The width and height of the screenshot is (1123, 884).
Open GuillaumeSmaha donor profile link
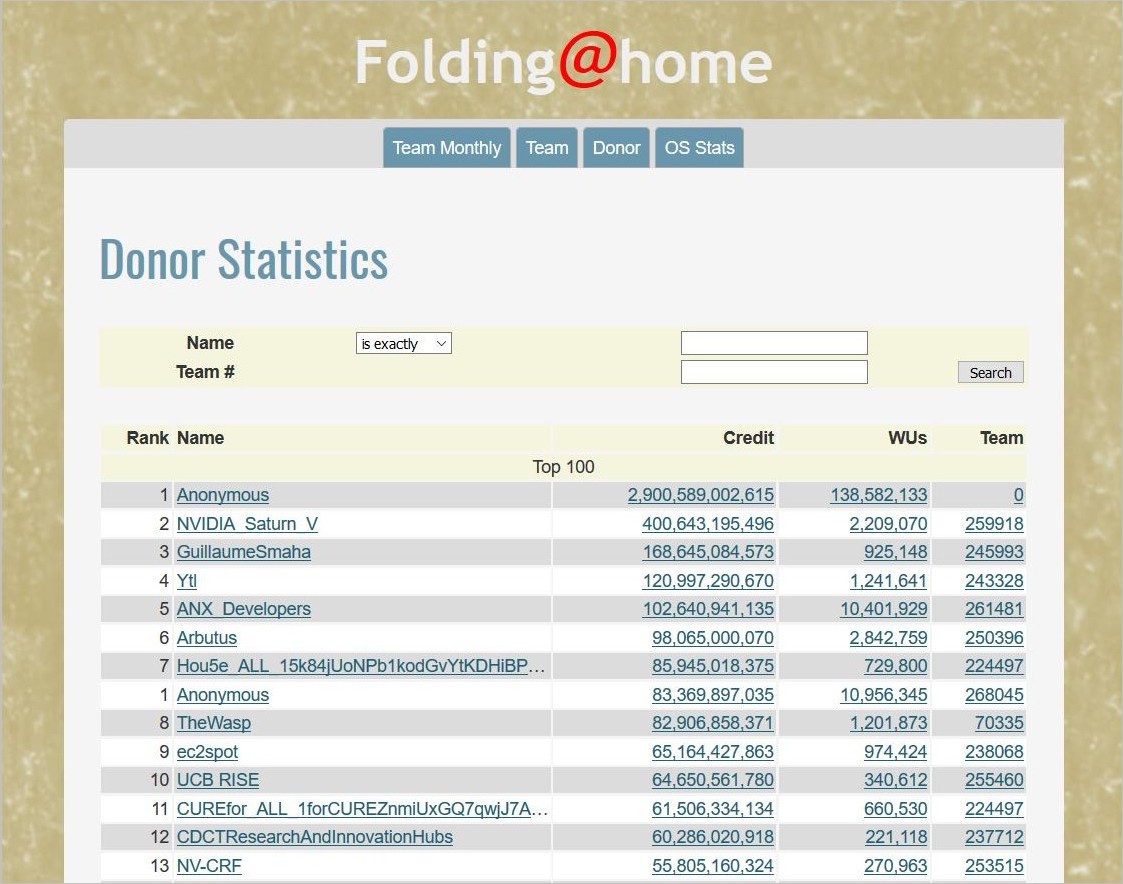243,552
